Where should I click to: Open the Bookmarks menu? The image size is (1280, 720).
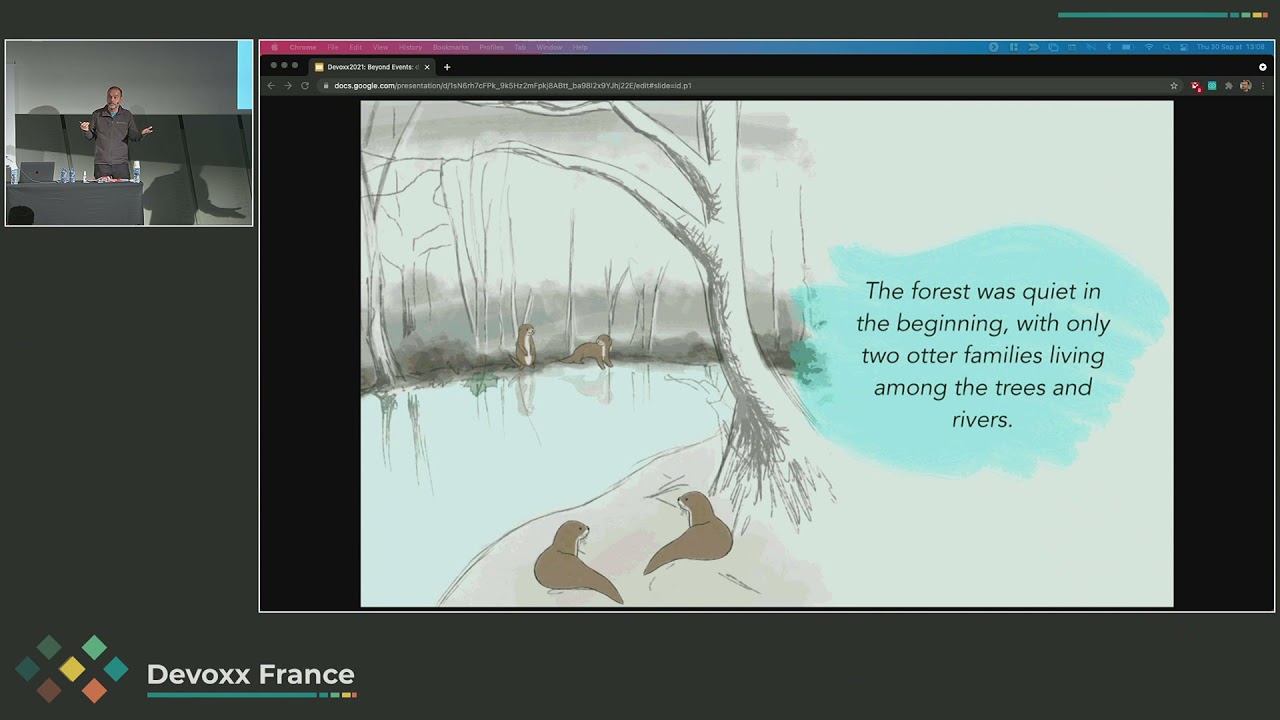click(451, 47)
